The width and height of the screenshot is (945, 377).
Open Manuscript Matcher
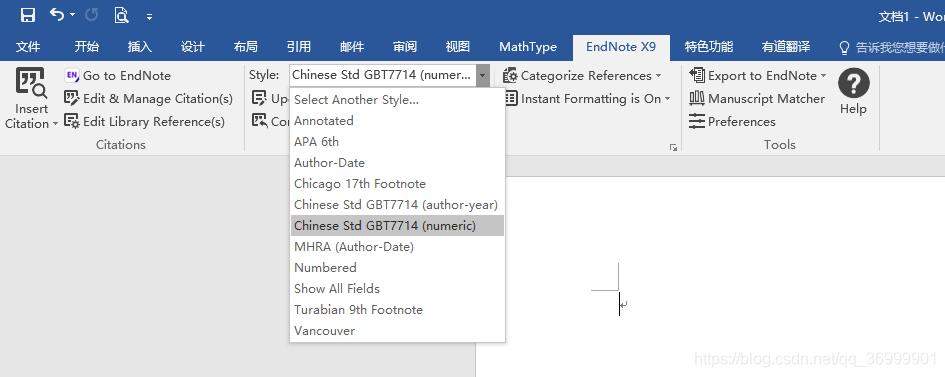[757, 99]
